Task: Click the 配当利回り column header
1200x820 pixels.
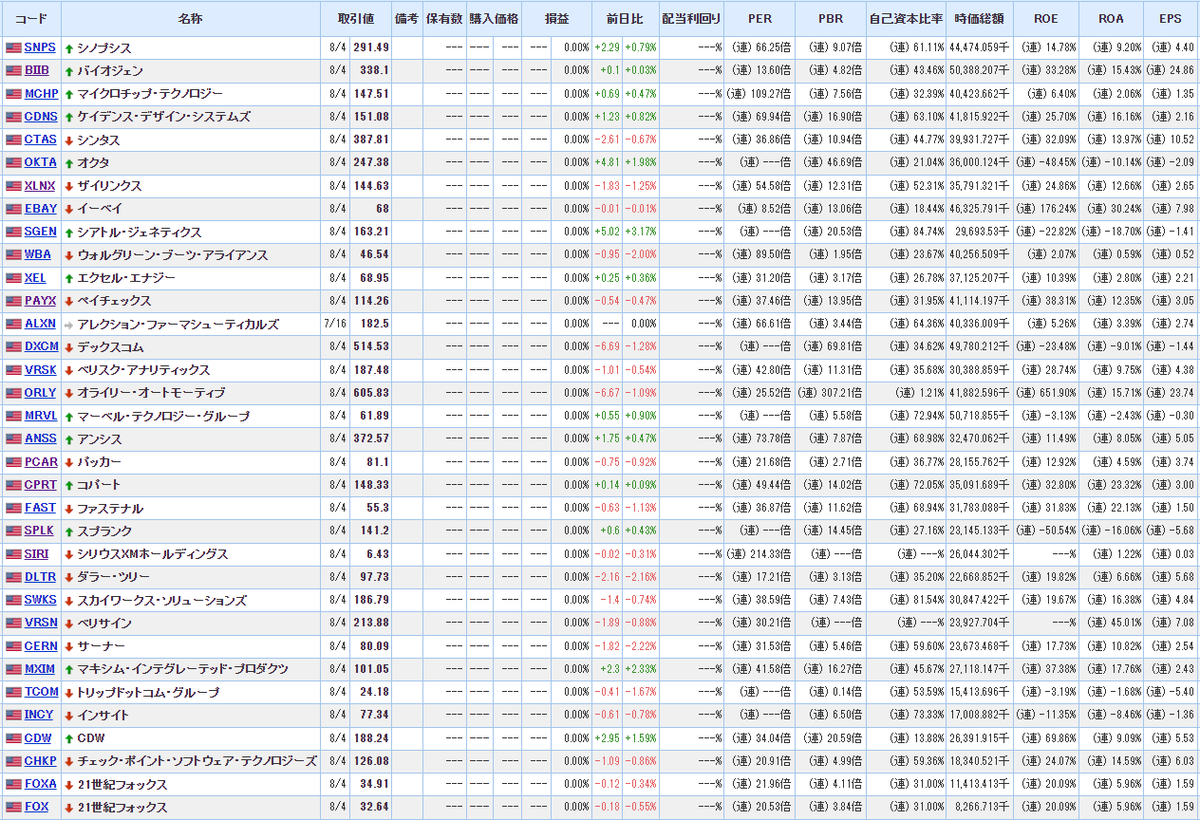Action: pyautogui.click(x=691, y=19)
